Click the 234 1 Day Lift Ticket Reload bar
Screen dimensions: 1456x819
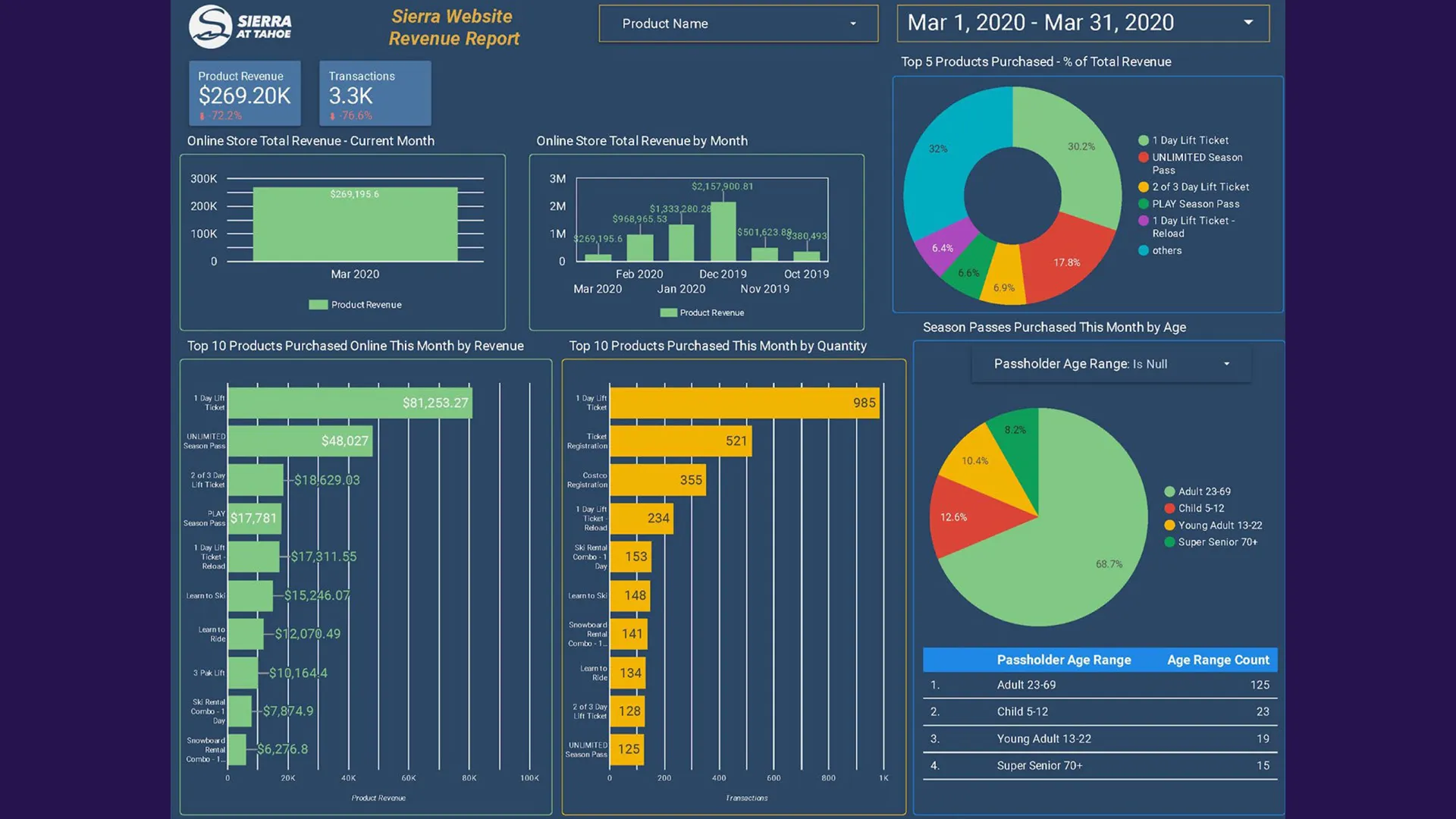(x=642, y=519)
